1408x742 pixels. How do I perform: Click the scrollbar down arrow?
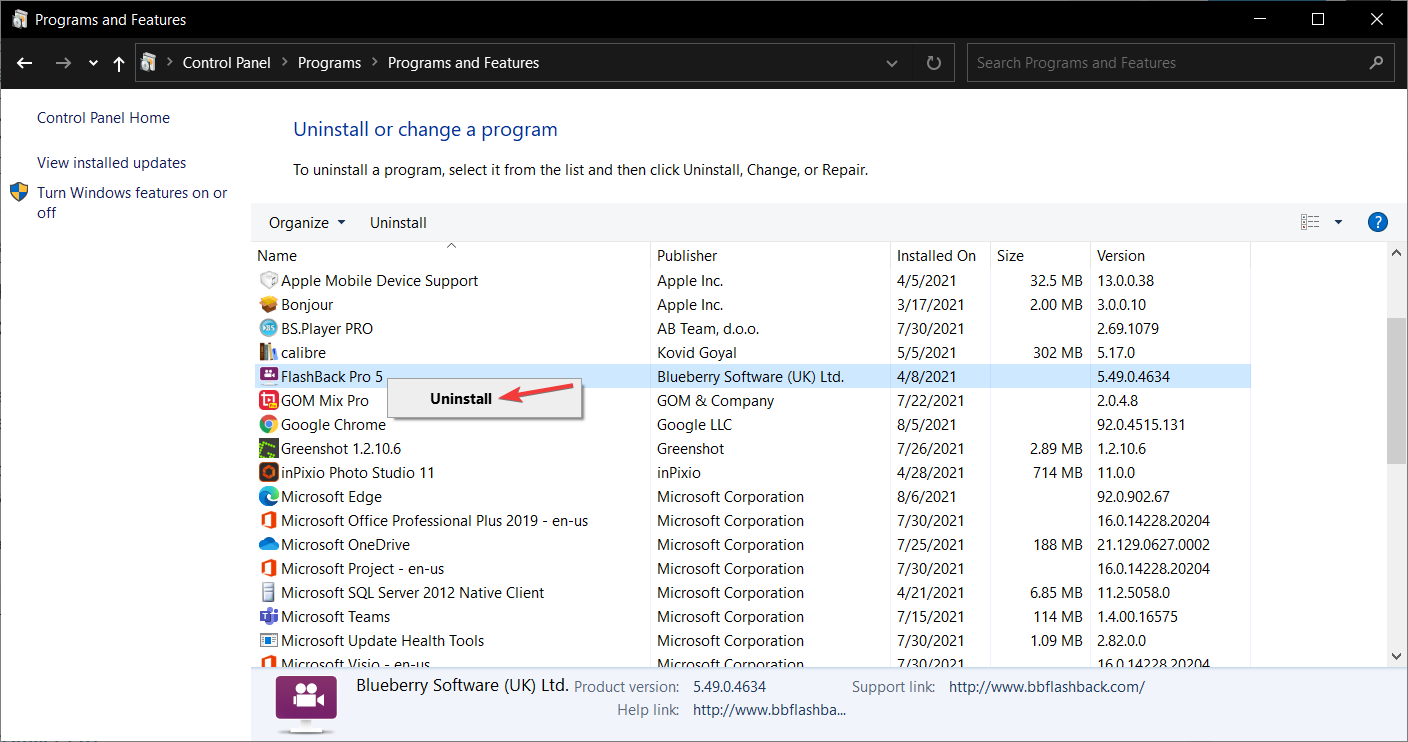click(x=1396, y=656)
